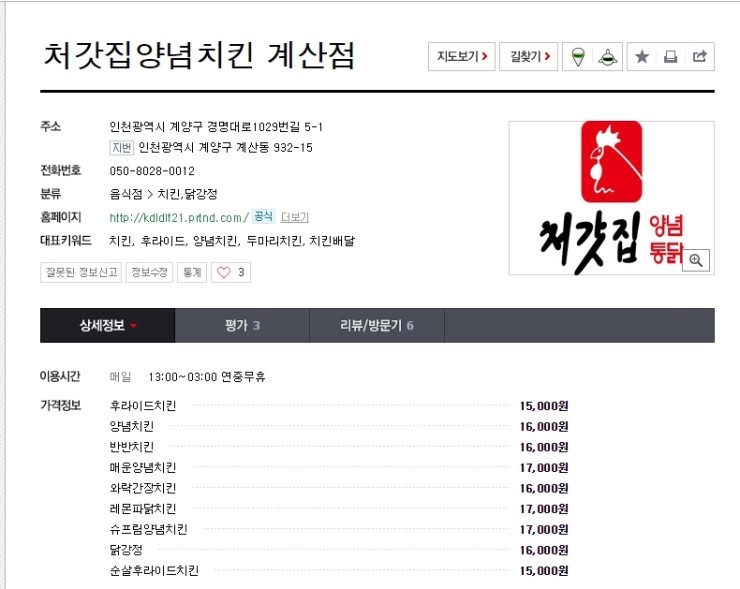This screenshot has width=740, height=589.
Task: Select the 상세정보 tab
Action: point(108,325)
